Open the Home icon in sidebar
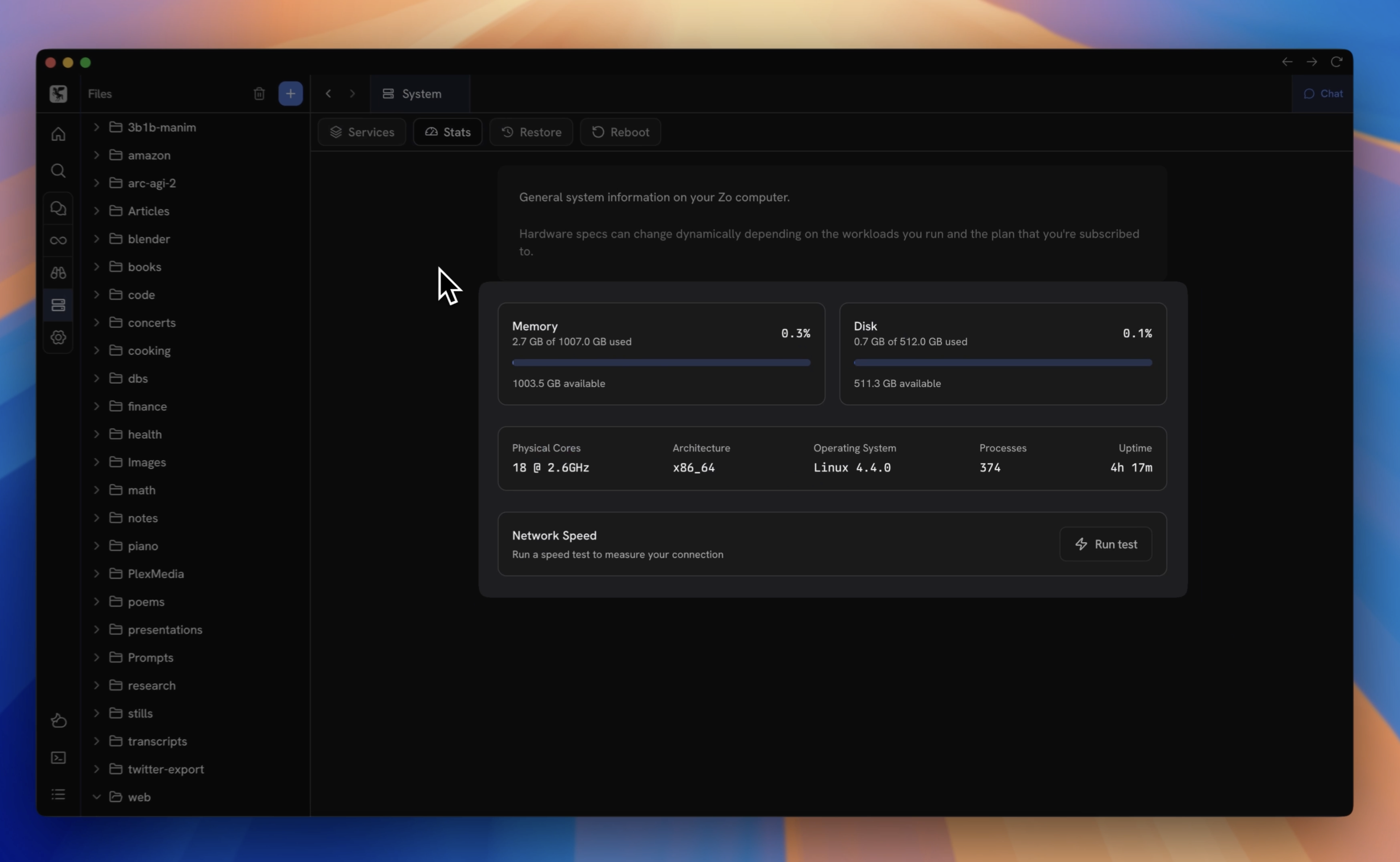The width and height of the screenshot is (1400, 862). point(58,135)
